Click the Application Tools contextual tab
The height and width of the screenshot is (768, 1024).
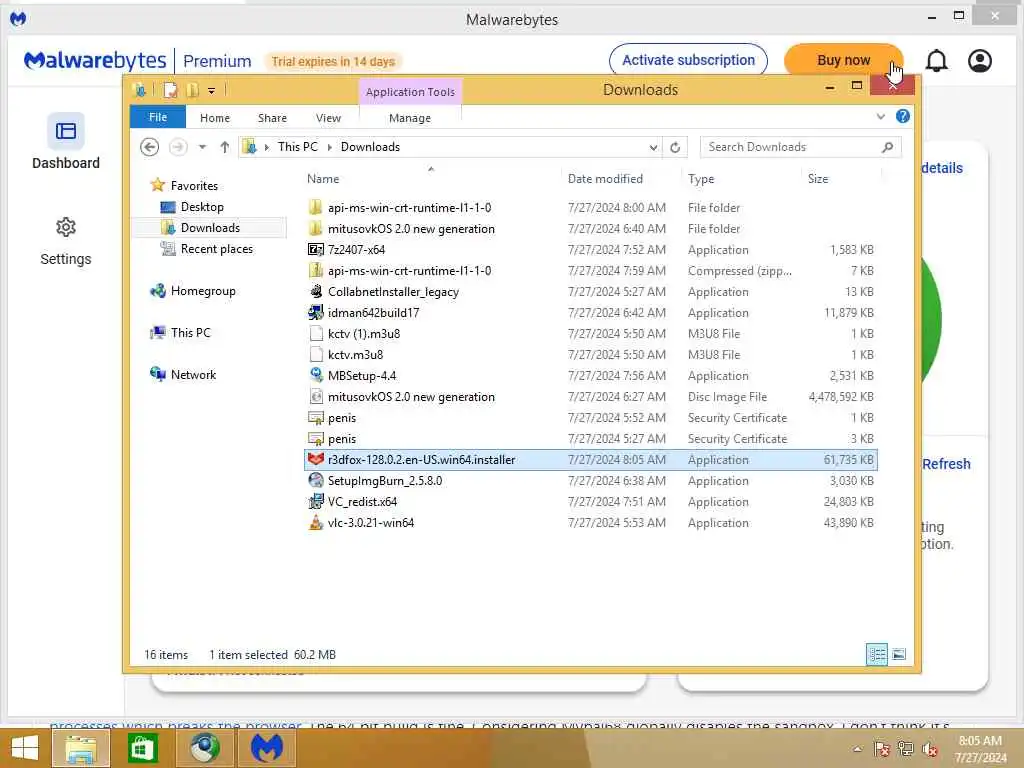pyautogui.click(x=410, y=91)
